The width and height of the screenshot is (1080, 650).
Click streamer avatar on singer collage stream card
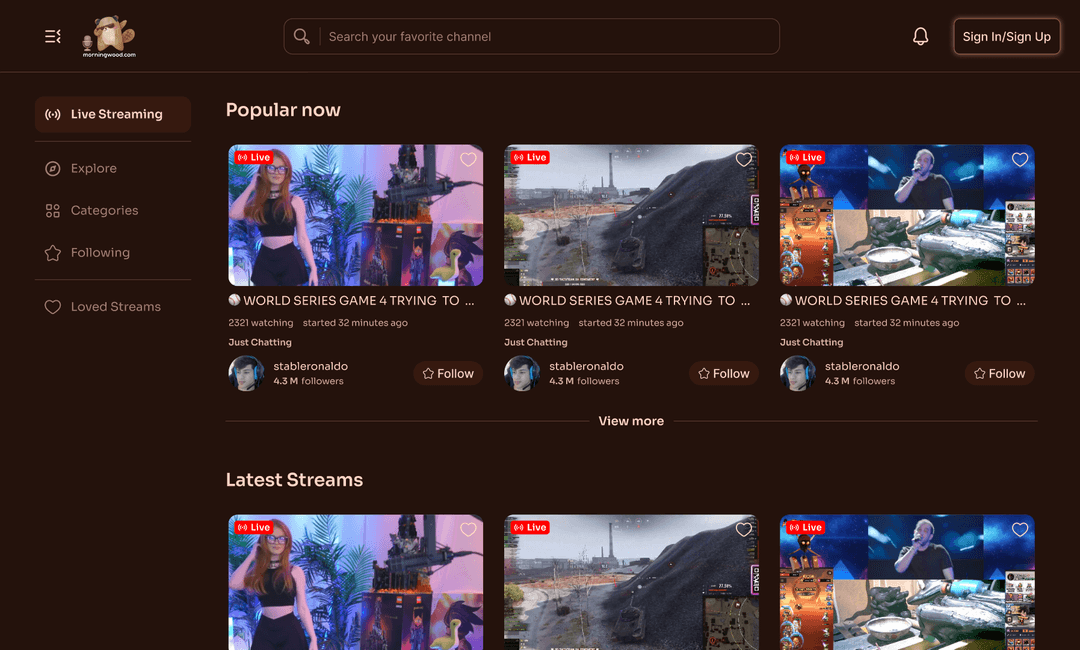coord(798,373)
